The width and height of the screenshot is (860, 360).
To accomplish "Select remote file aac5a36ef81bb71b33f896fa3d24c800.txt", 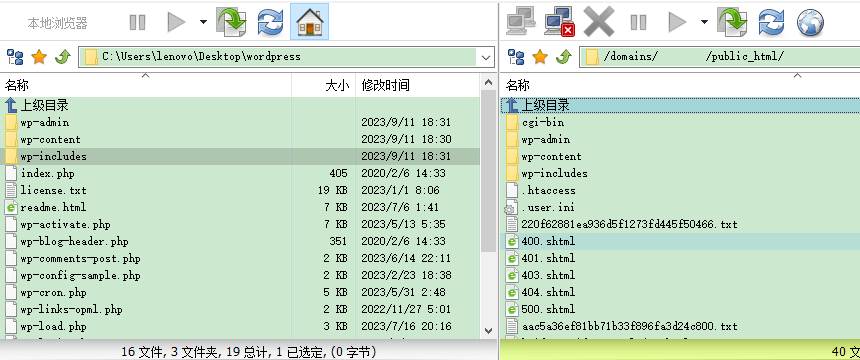I will coord(680,327).
